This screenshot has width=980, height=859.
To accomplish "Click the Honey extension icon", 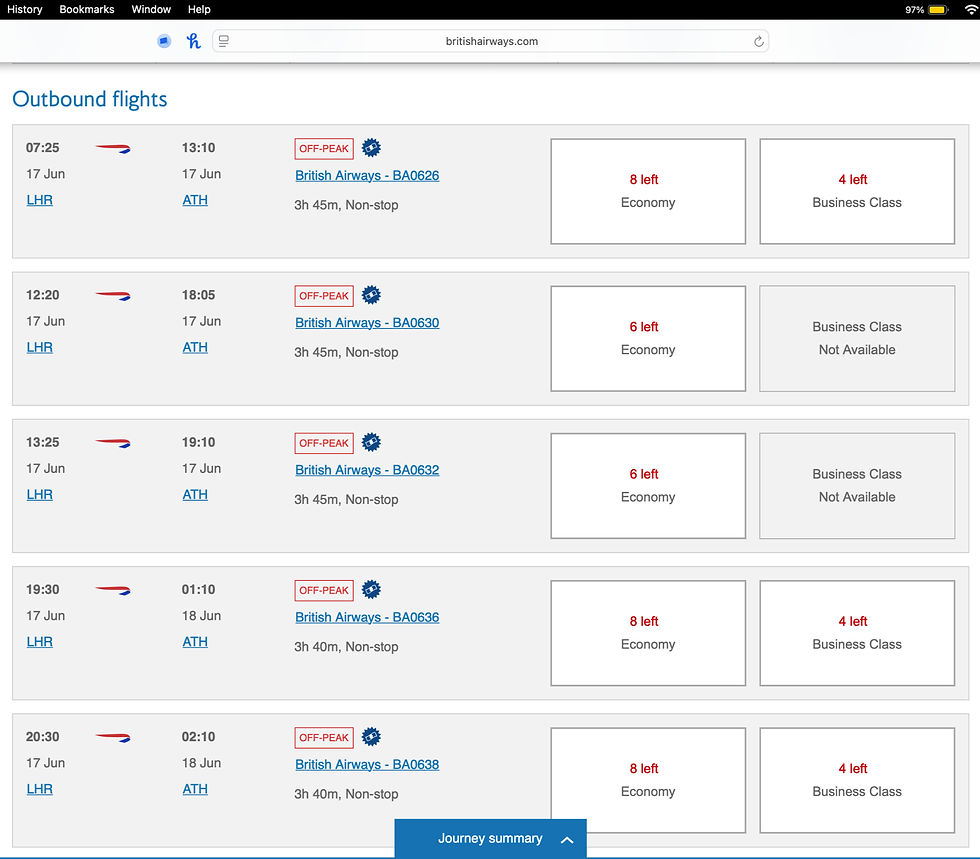I will point(194,41).
